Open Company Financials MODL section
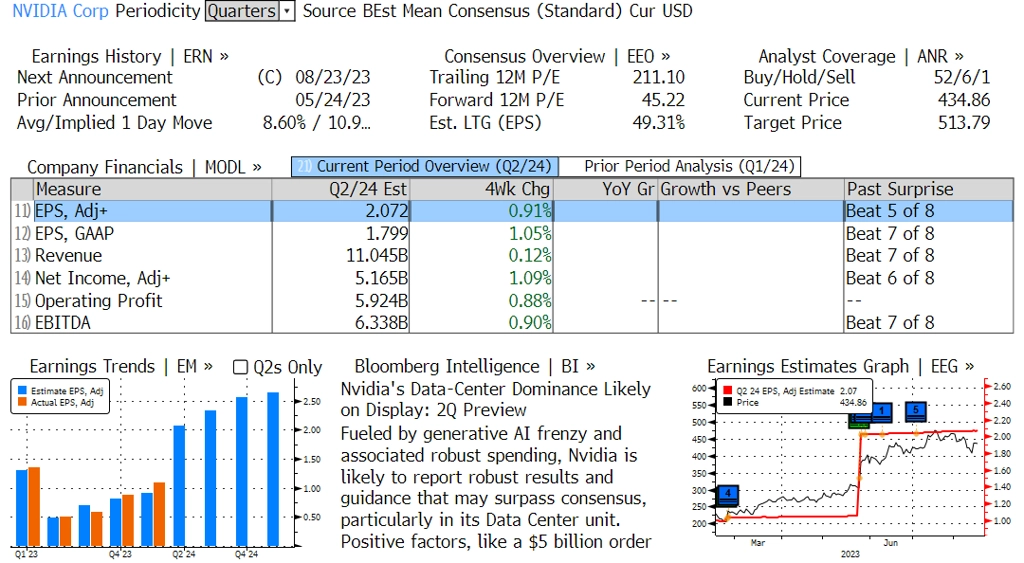Screen dimensions: 1024x563 (144, 167)
